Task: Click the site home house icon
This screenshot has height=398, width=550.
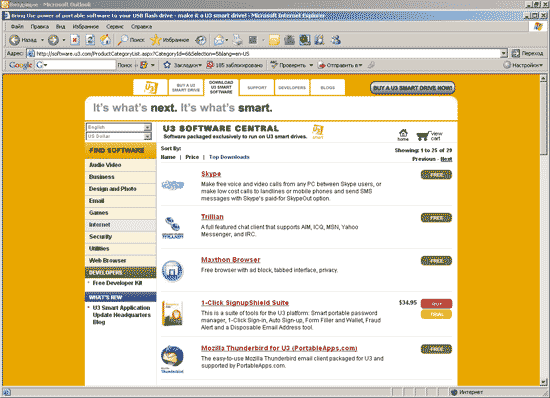Action: click(403, 133)
